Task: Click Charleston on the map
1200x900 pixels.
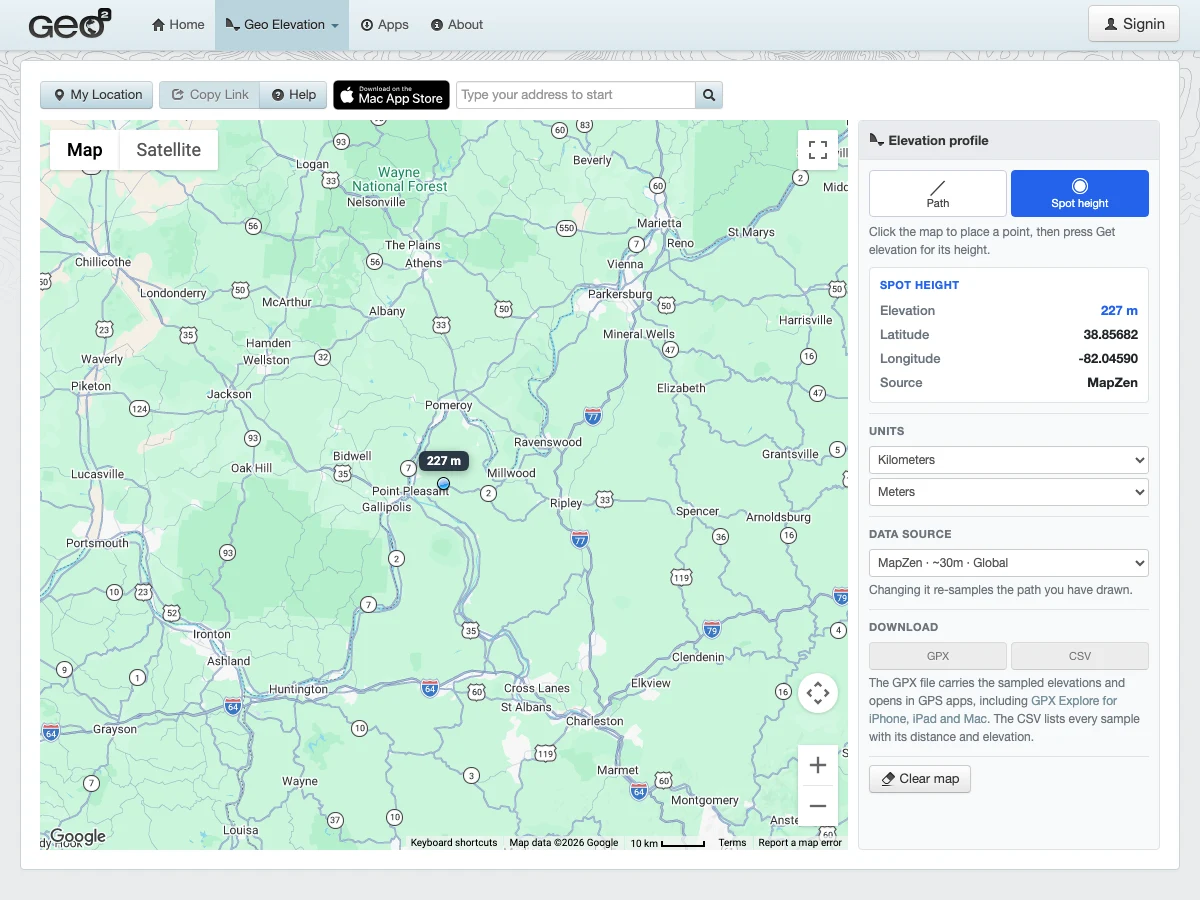Action: coord(595,721)
